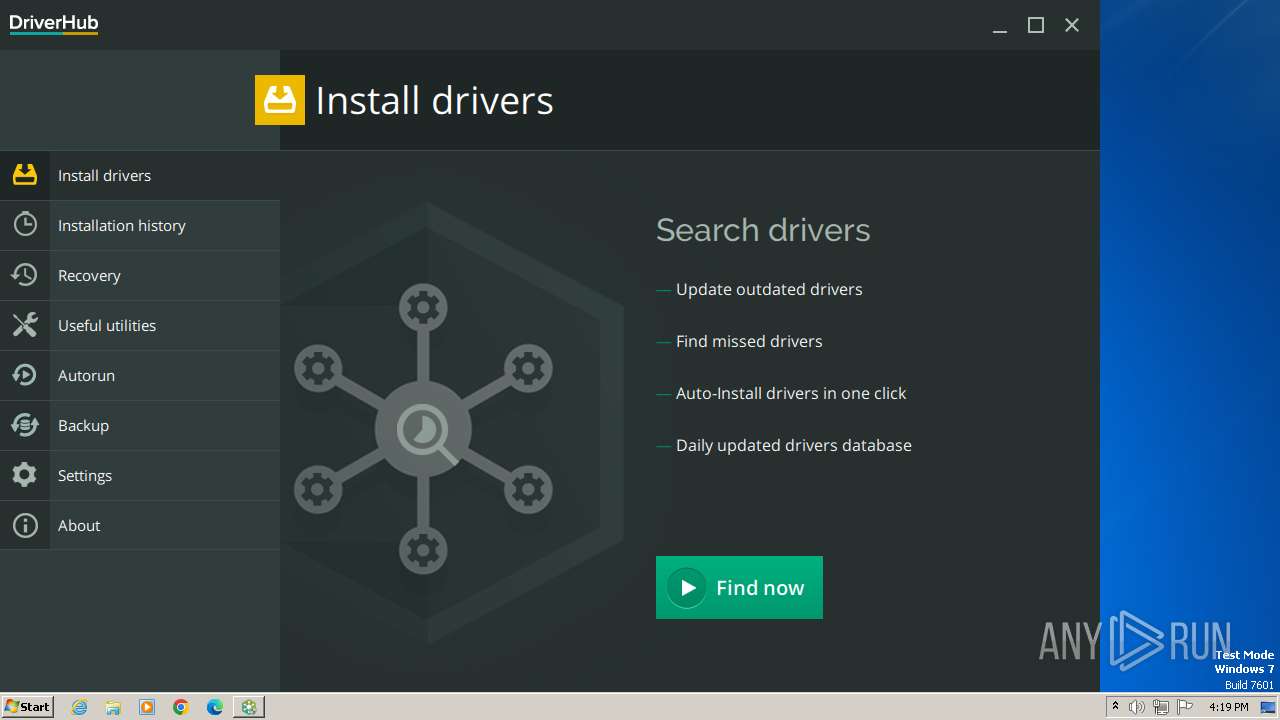Click the network tray icon

click(1161, 707)
